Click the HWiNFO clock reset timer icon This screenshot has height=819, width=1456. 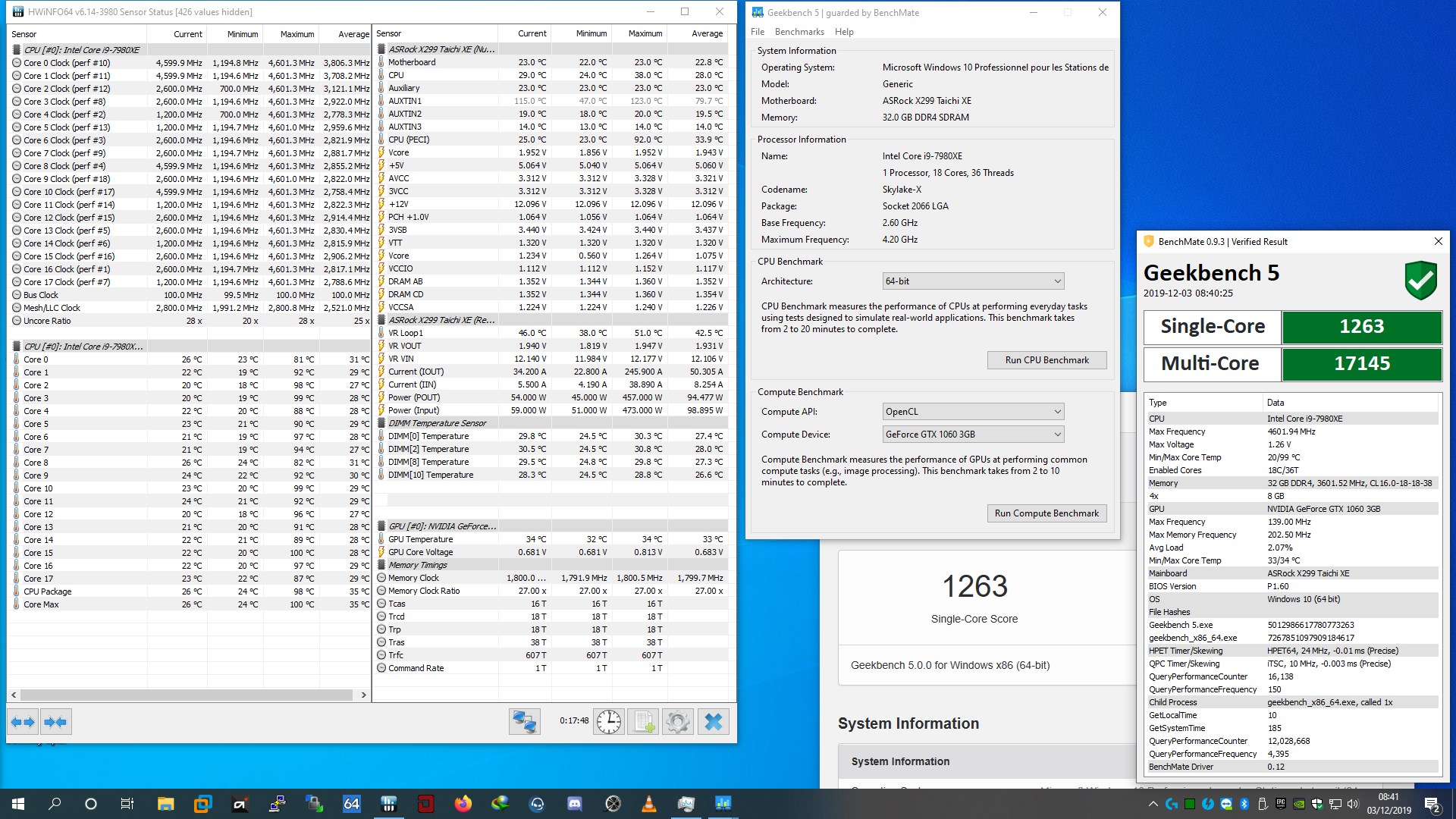608,722
